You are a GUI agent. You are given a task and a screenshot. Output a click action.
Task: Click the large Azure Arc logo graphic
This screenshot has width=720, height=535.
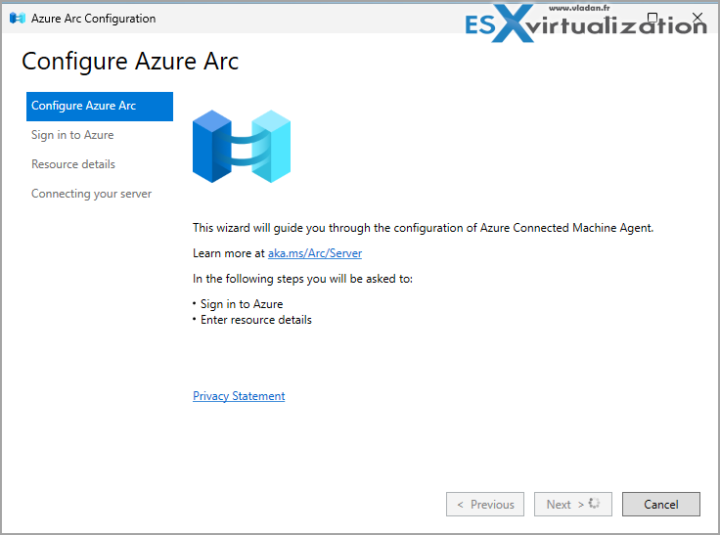pyautogui.click(x=242, y=146)
